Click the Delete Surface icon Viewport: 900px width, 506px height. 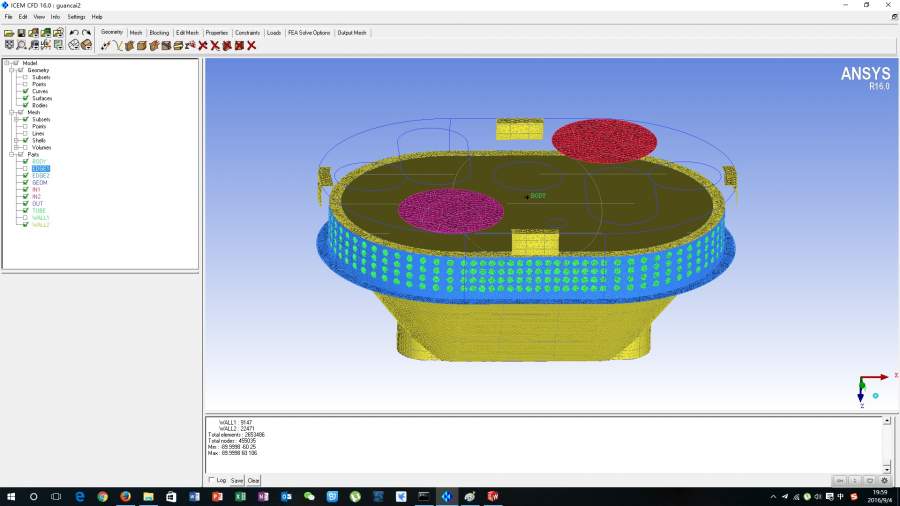click(x=227, y=45)
